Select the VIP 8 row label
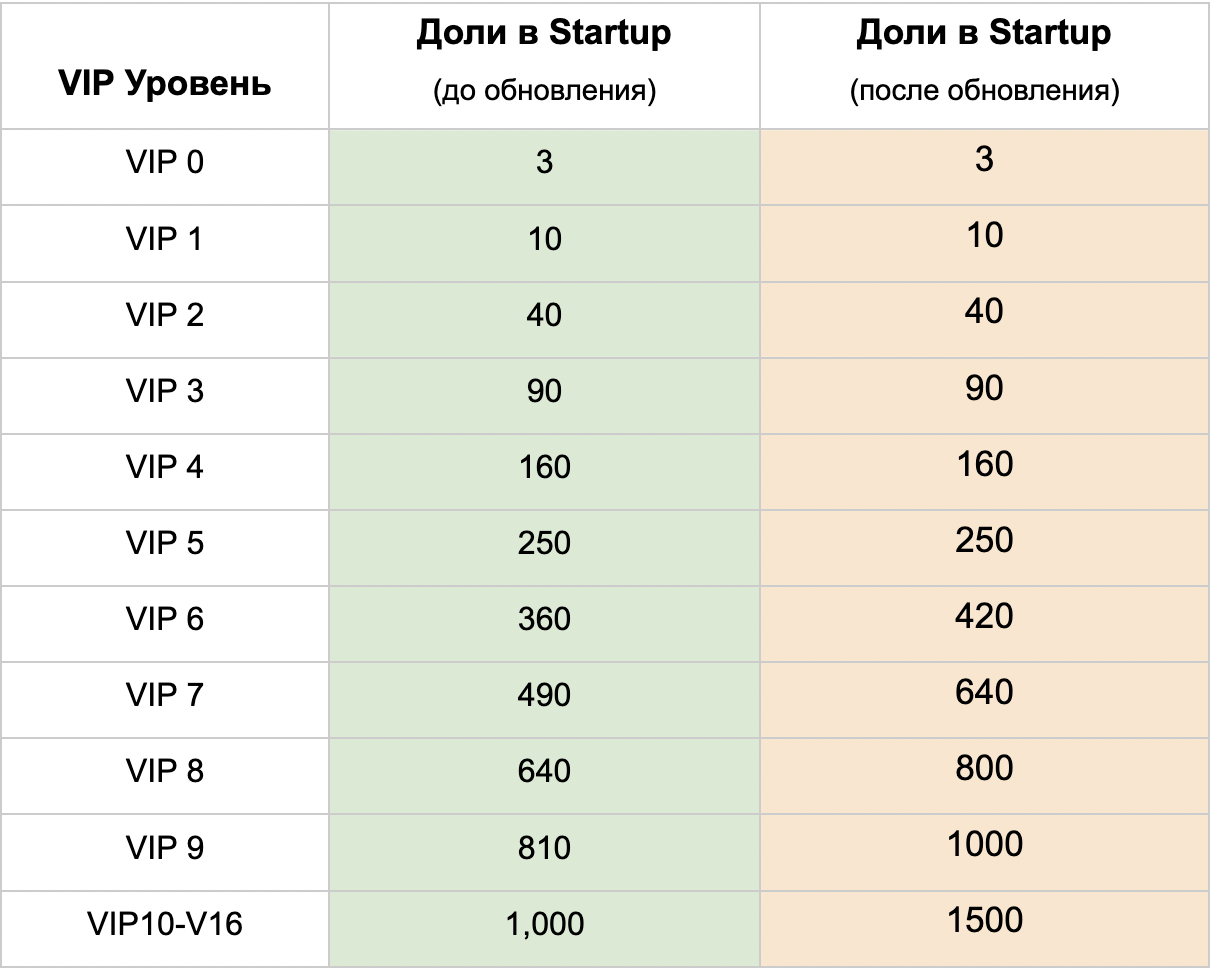The width and height of the screenshot is (1212, 972). pos(165,771)
